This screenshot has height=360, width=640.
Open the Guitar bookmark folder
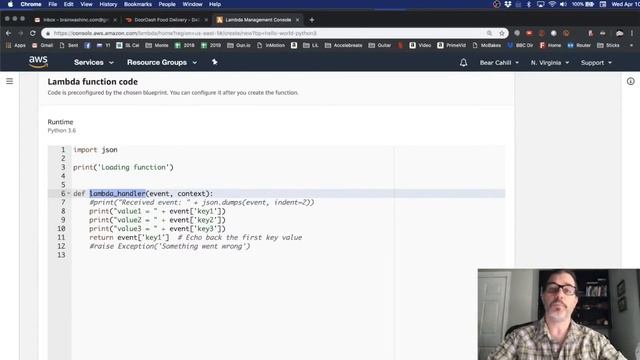380,45
